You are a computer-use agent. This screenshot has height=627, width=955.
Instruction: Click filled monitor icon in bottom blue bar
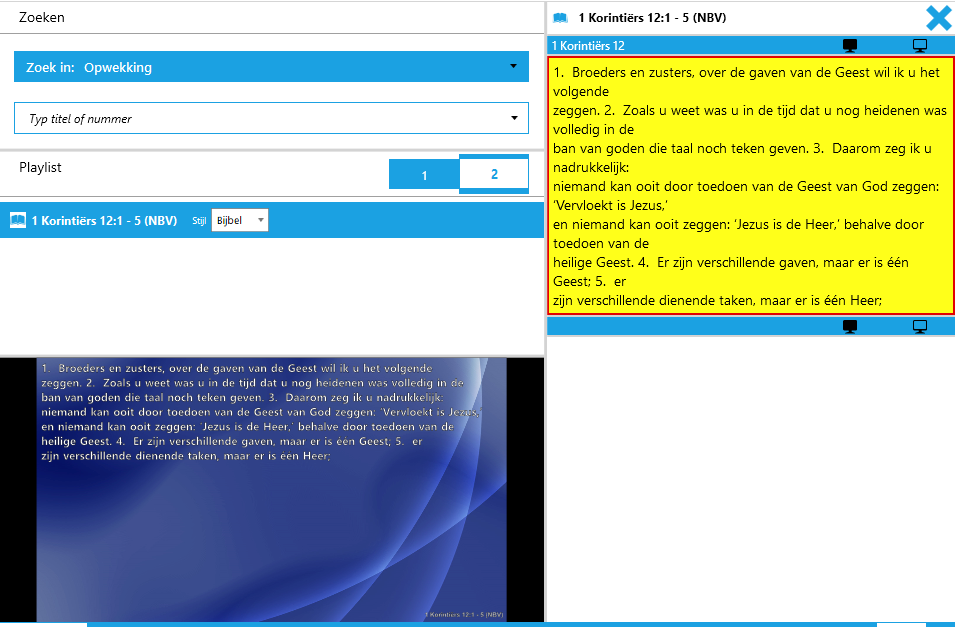tap(850, 327)
